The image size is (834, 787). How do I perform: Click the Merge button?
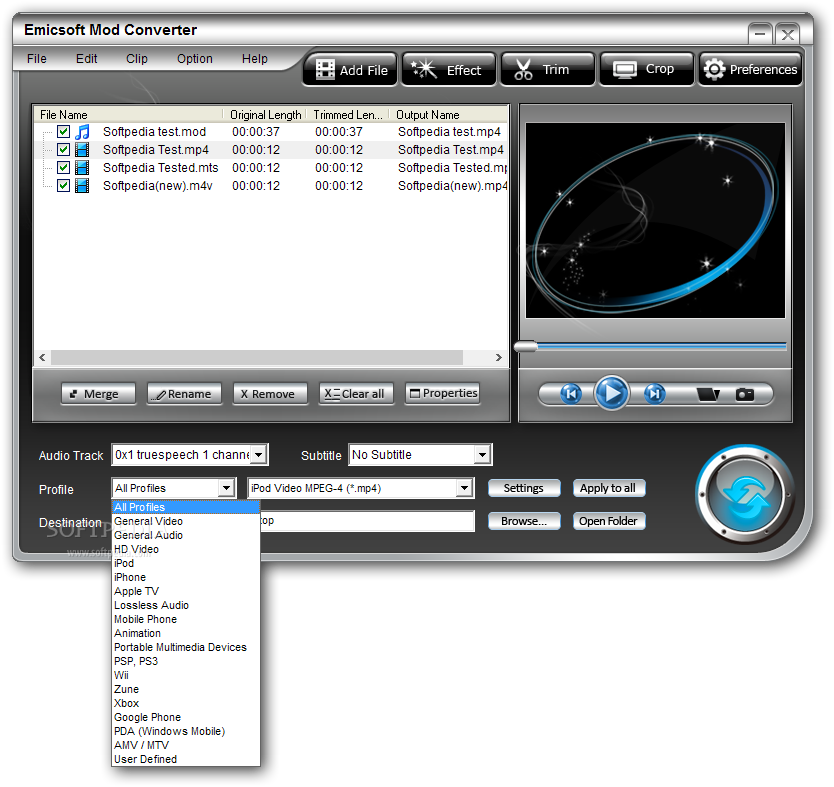[98, 394]
